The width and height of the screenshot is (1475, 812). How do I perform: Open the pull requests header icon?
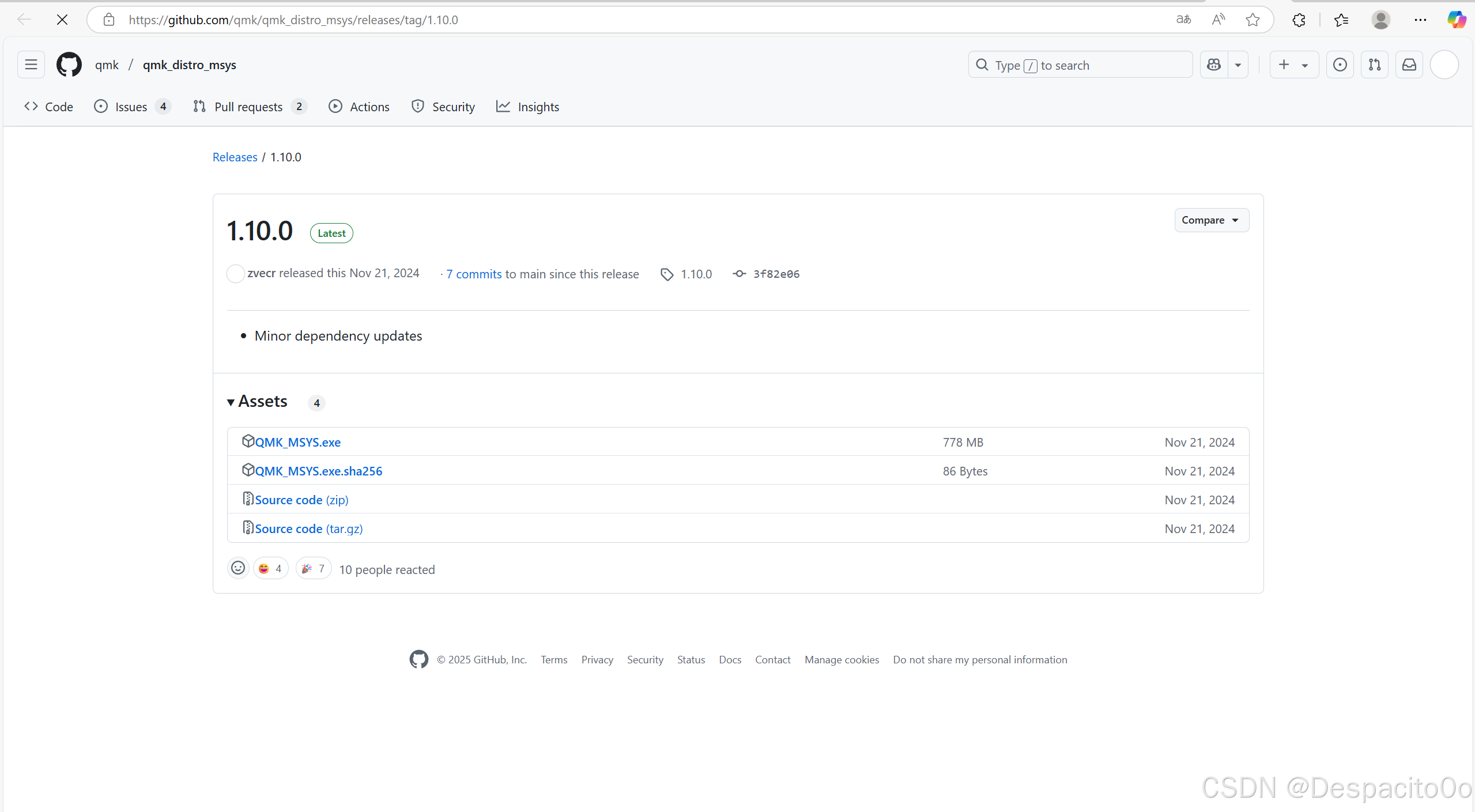[x=1375, y=65]
